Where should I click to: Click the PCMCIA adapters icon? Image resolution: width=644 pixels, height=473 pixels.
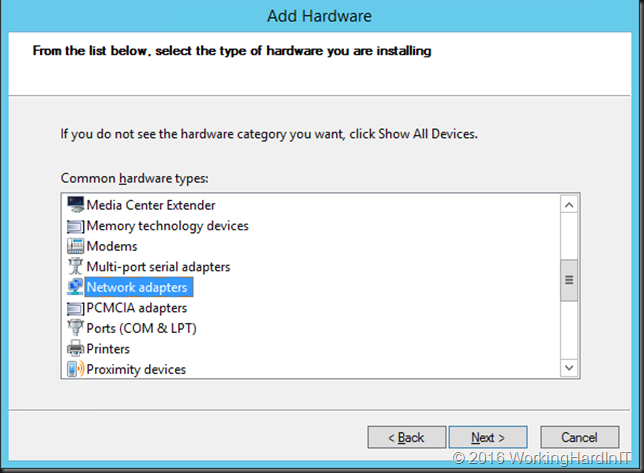pyautogui.click(x=76, y=308)
